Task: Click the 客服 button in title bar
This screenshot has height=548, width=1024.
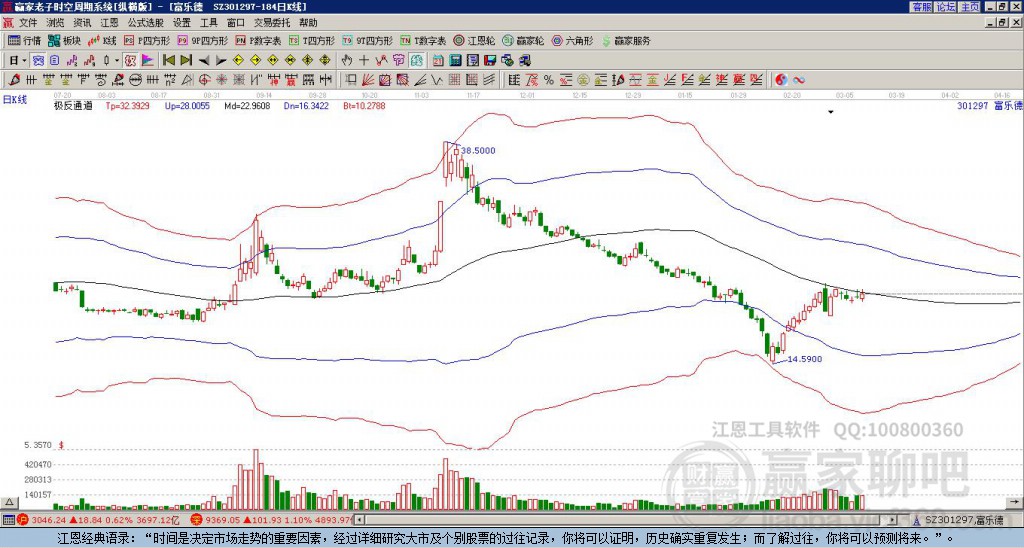Action: (921, 7)
